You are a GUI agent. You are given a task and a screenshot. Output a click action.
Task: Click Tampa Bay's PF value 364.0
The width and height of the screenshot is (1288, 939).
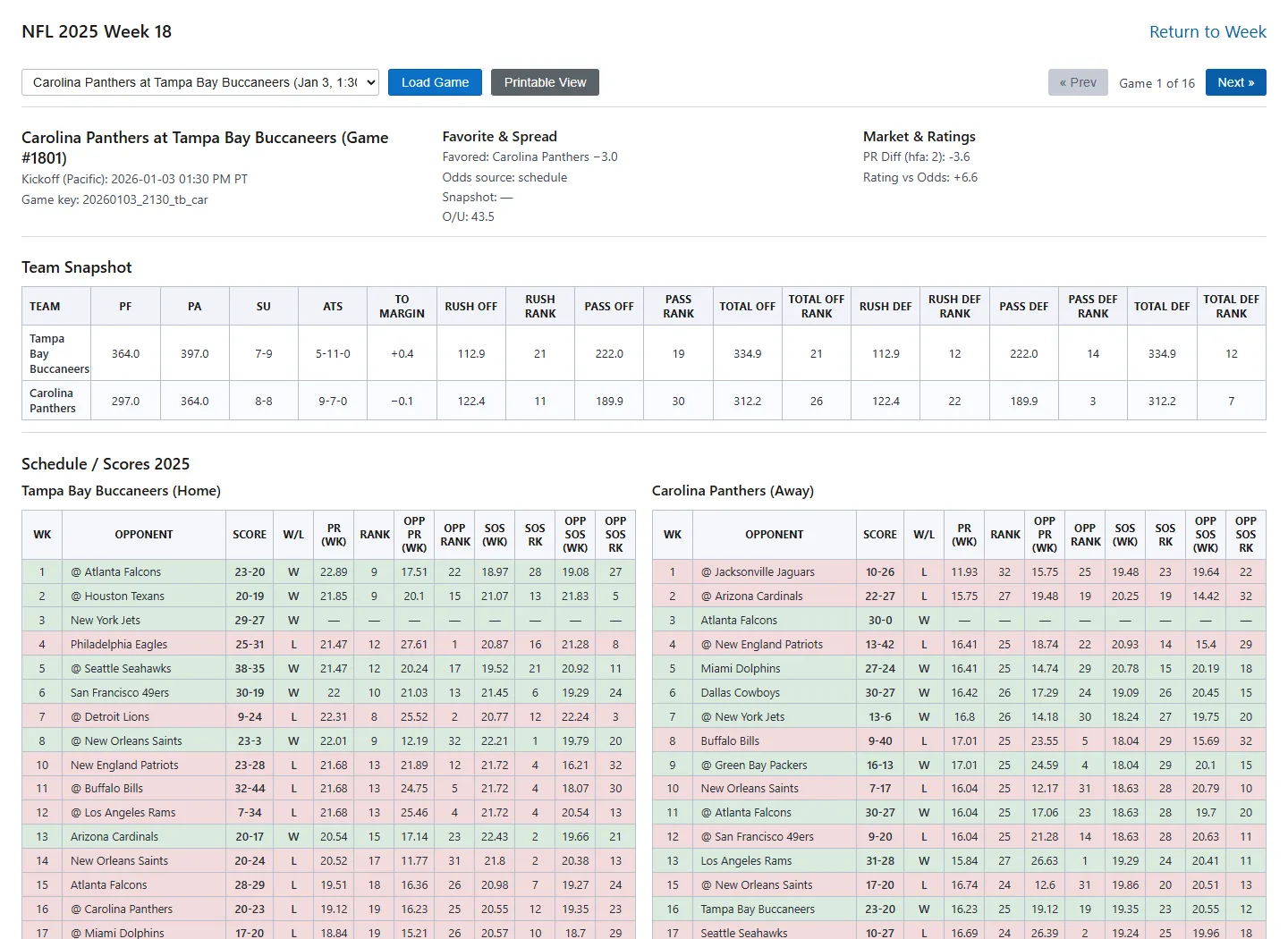[x=125, y=353]
